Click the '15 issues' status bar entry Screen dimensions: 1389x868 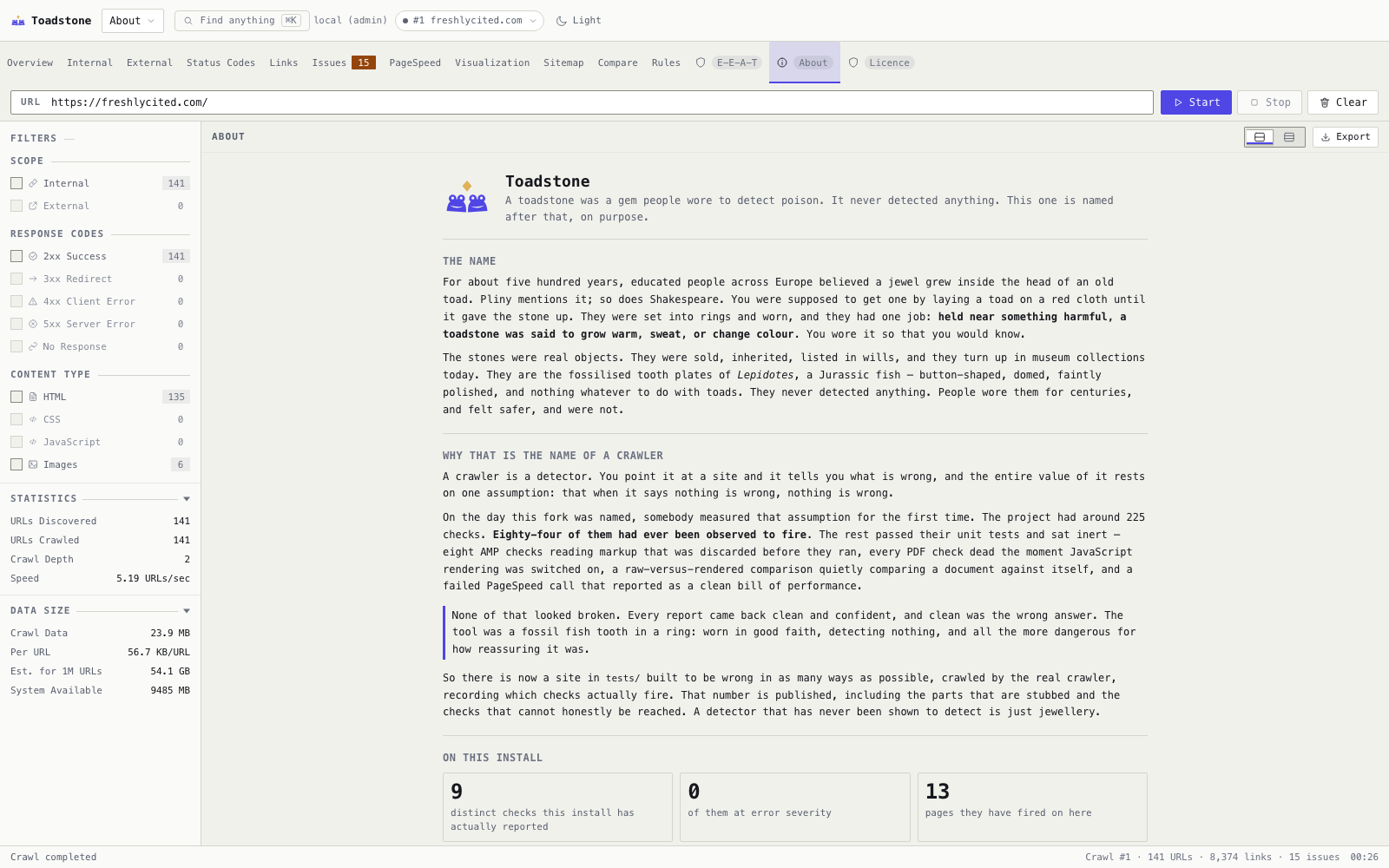(x=1314, y=858)
